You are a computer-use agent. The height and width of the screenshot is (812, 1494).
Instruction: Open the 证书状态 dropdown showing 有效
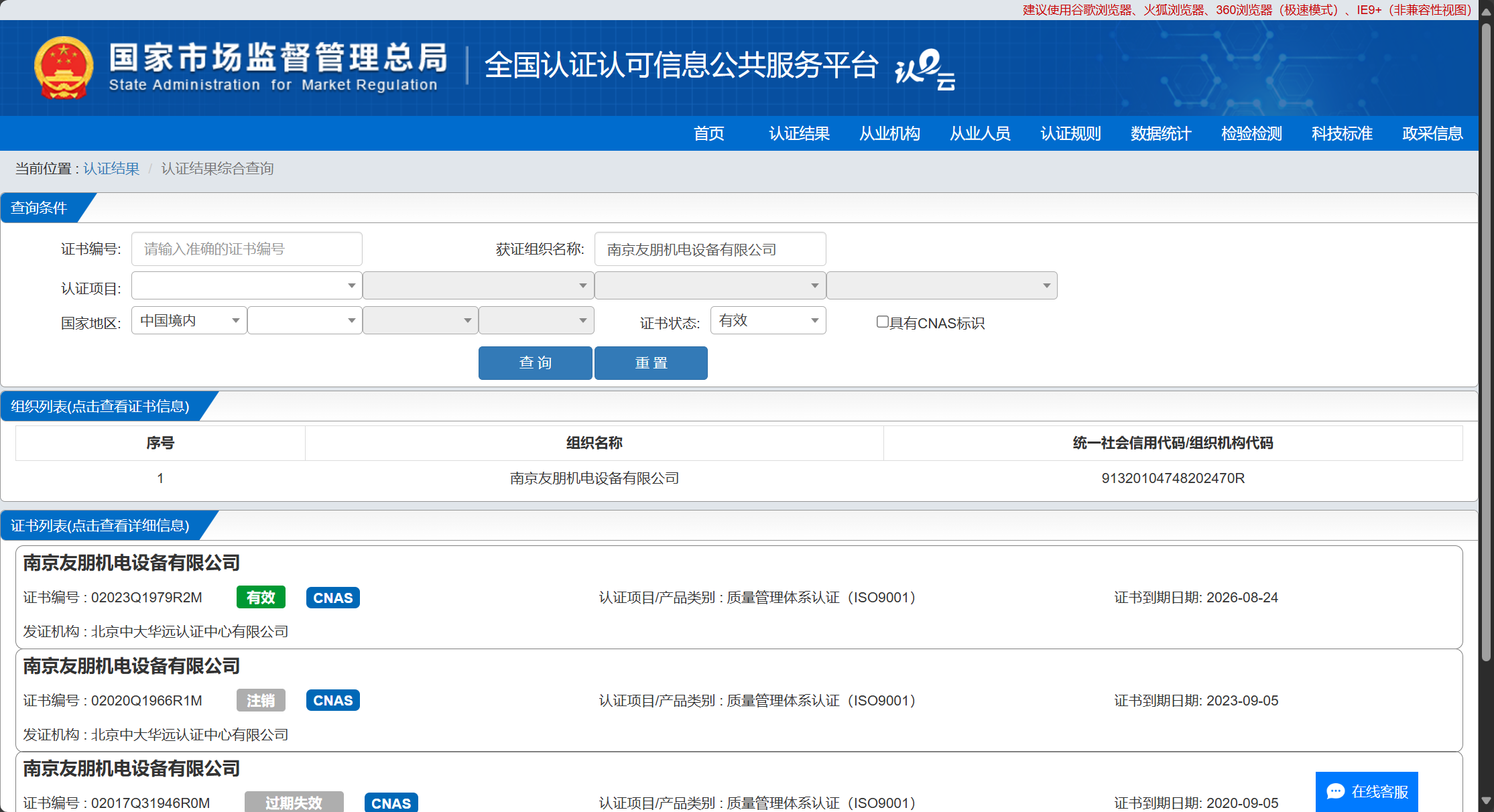coord(768,320)
